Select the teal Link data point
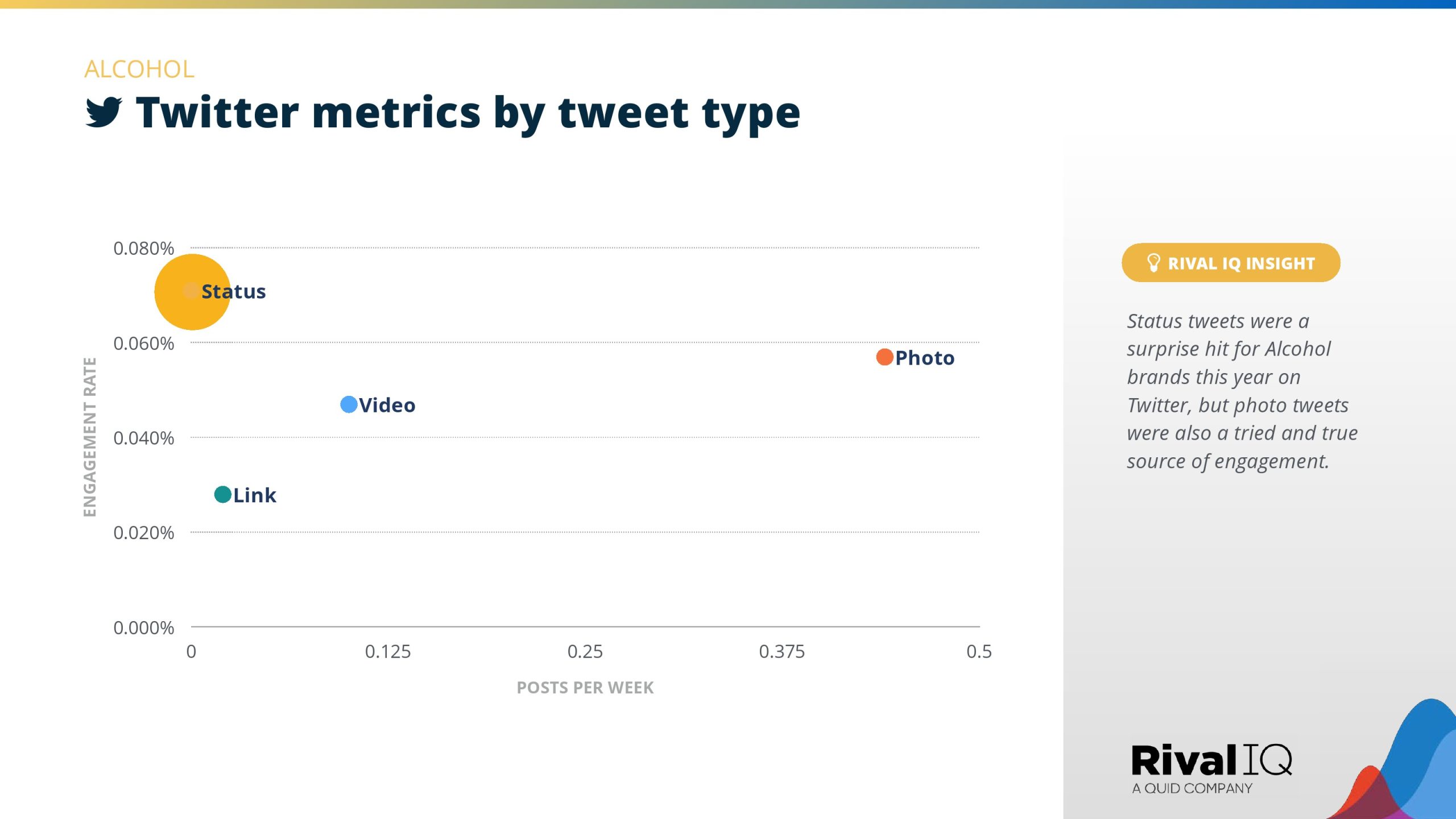 pyautogui.click(x=222, y=494)
